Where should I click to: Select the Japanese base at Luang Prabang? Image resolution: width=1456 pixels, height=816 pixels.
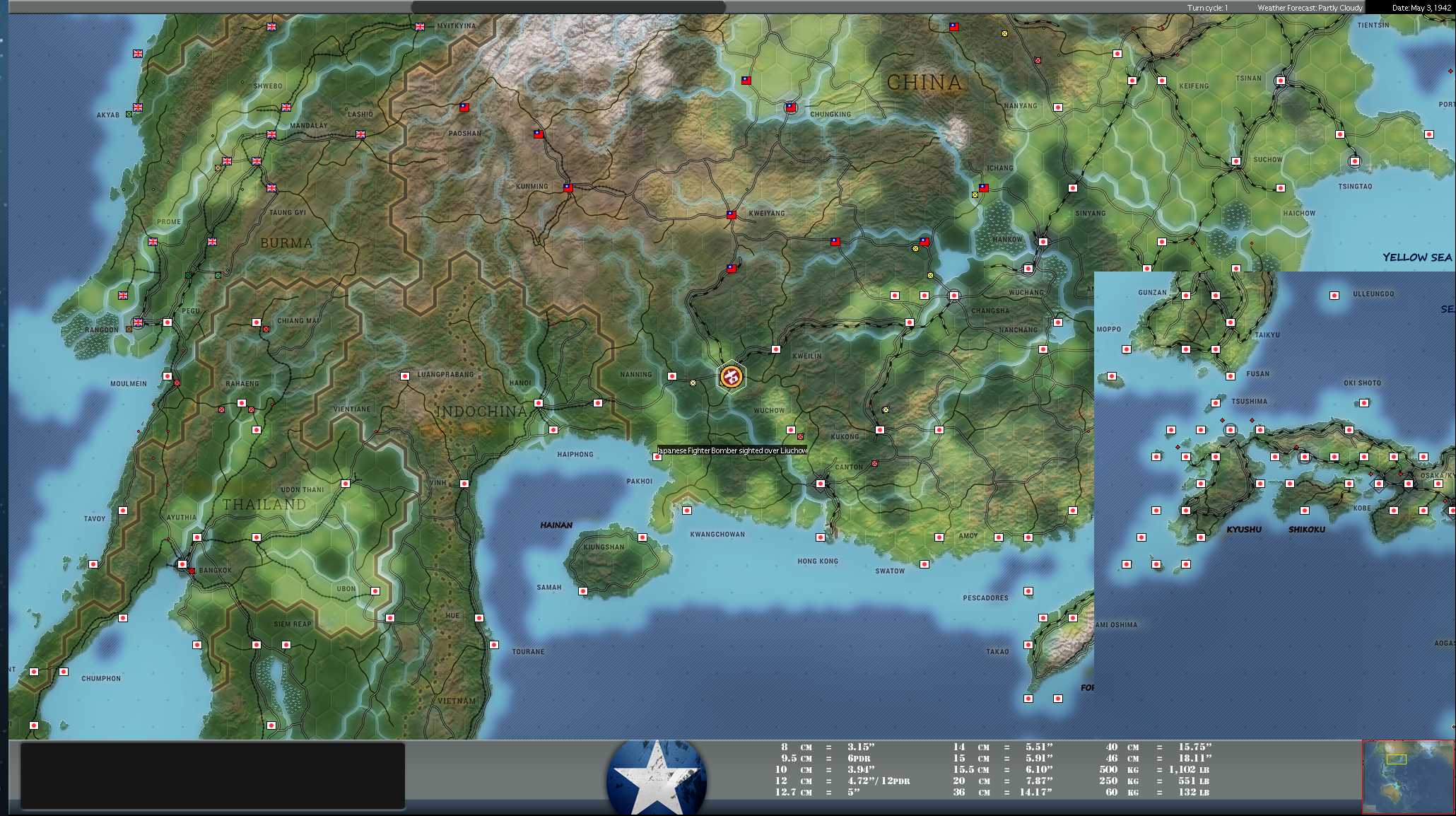tap(405, 376)
